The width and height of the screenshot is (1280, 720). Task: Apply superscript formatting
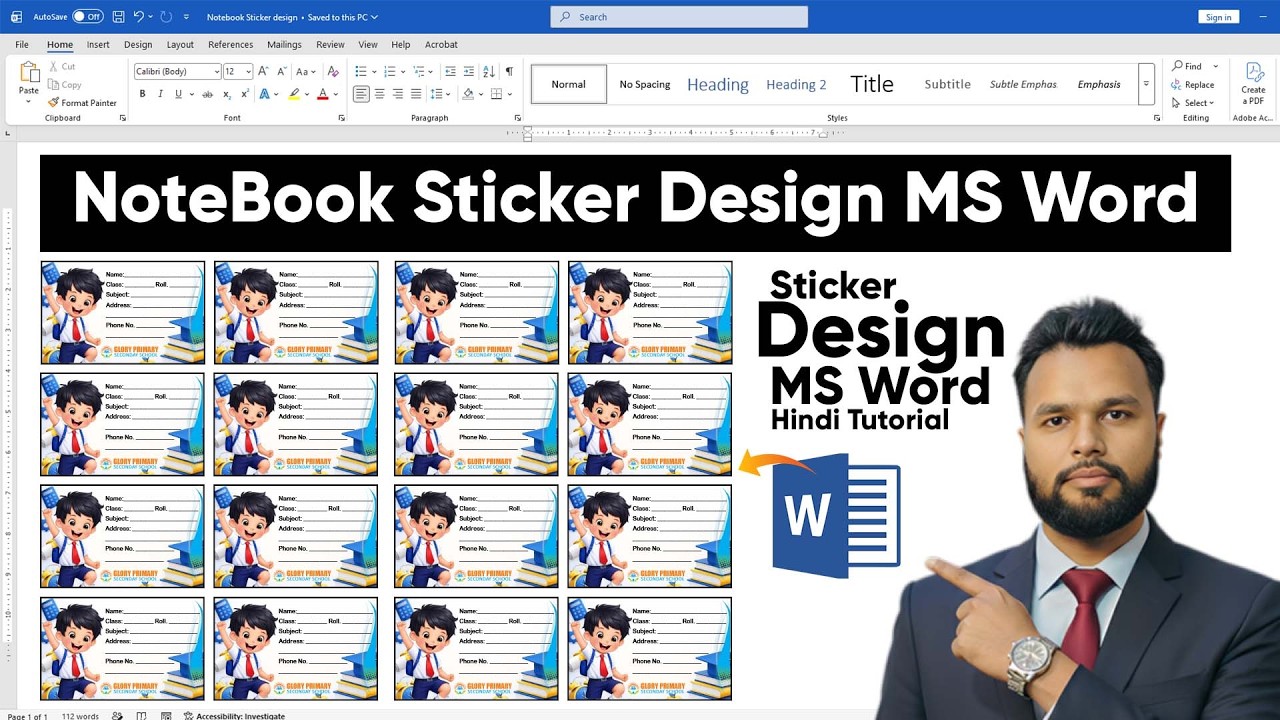[246, 94]
